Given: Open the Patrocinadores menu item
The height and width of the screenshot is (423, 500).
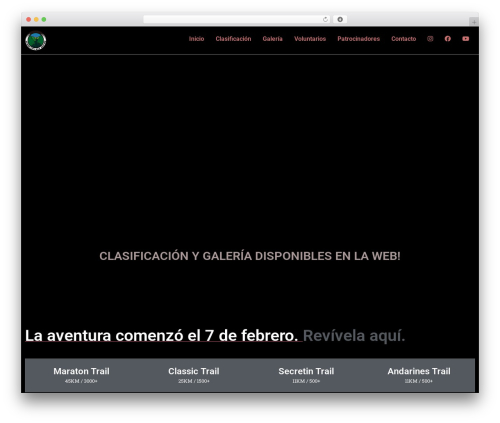Looking at the screenshot, I should [359, 39].
